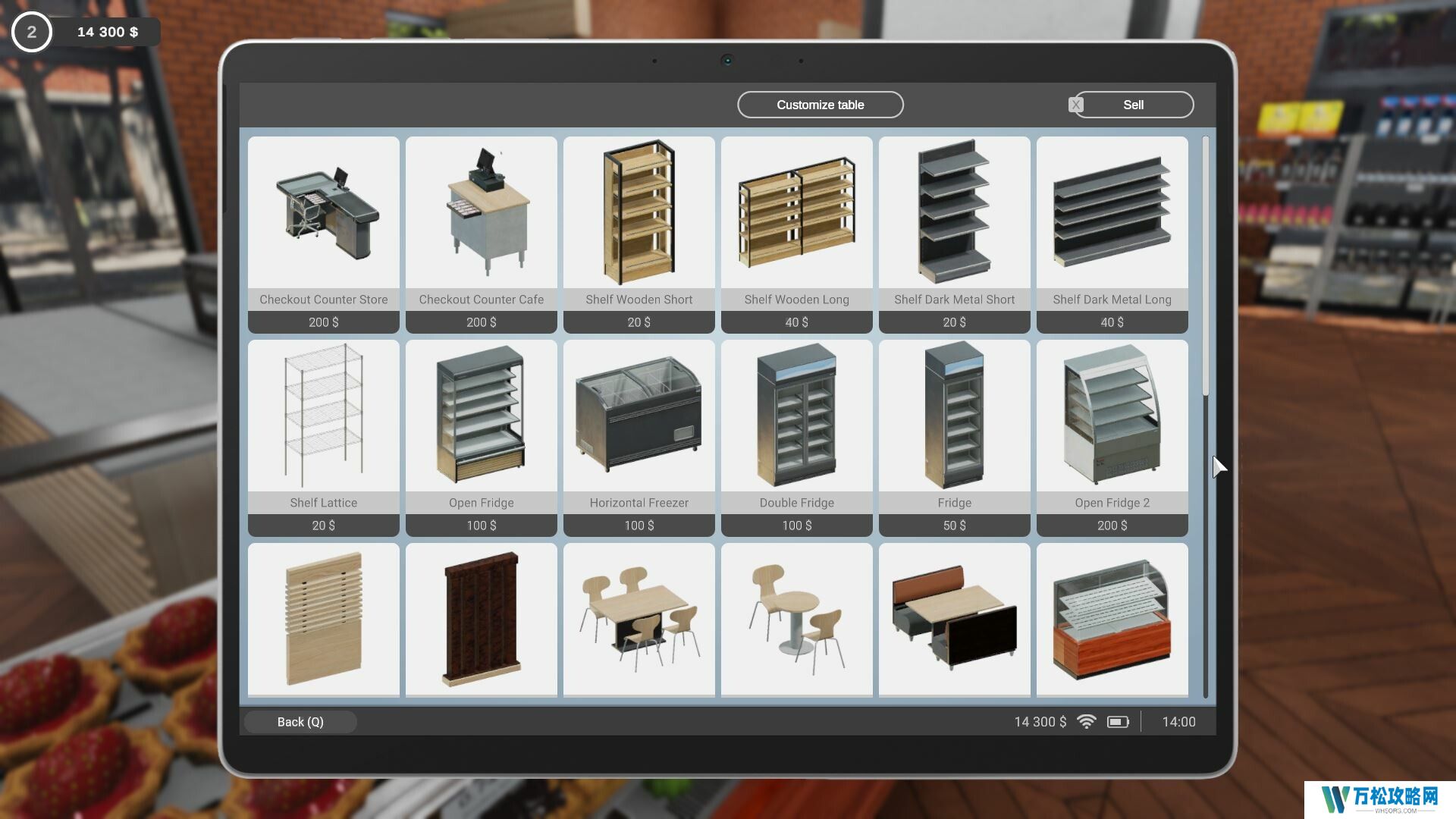Click the furniture list scrollbar
1456x819 pixels.
point(1205,265)
